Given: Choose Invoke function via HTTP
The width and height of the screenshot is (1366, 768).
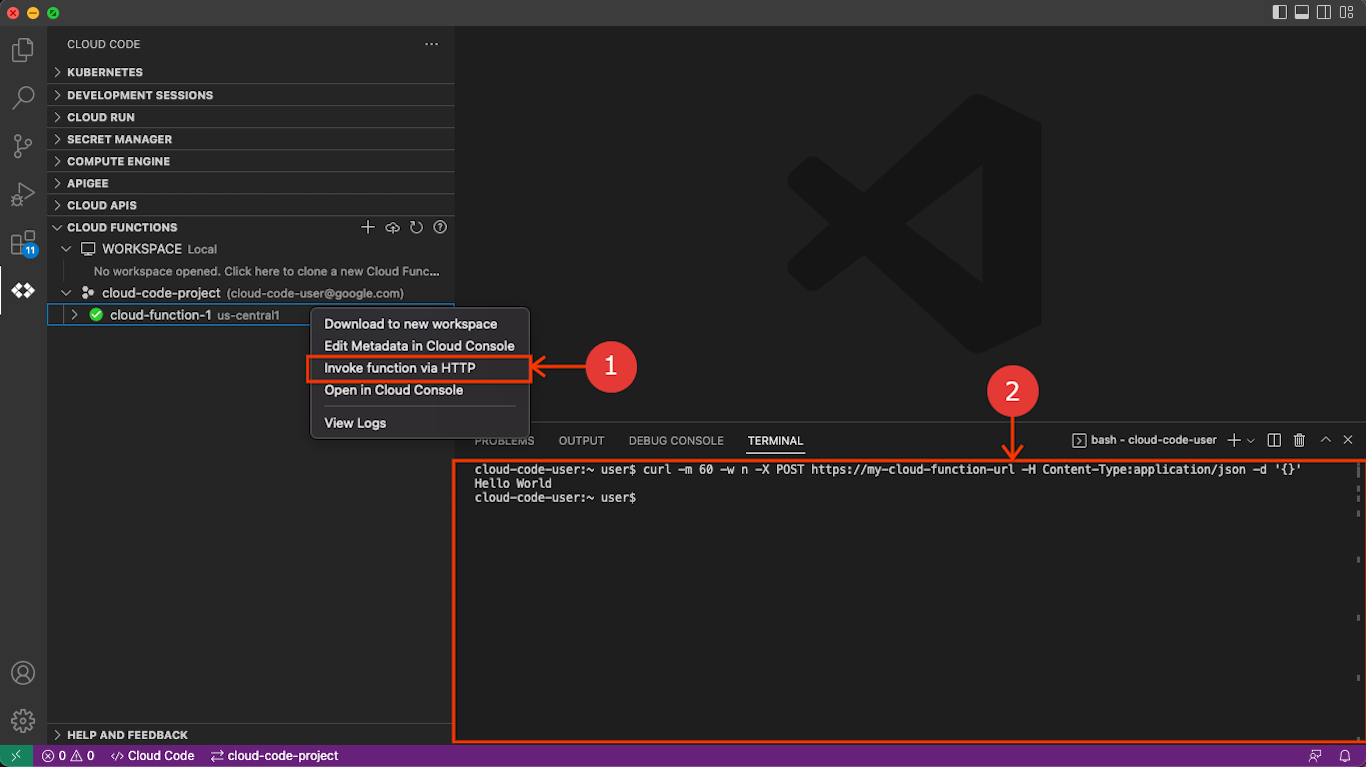Looking at the screenshot, I should 420,368.
